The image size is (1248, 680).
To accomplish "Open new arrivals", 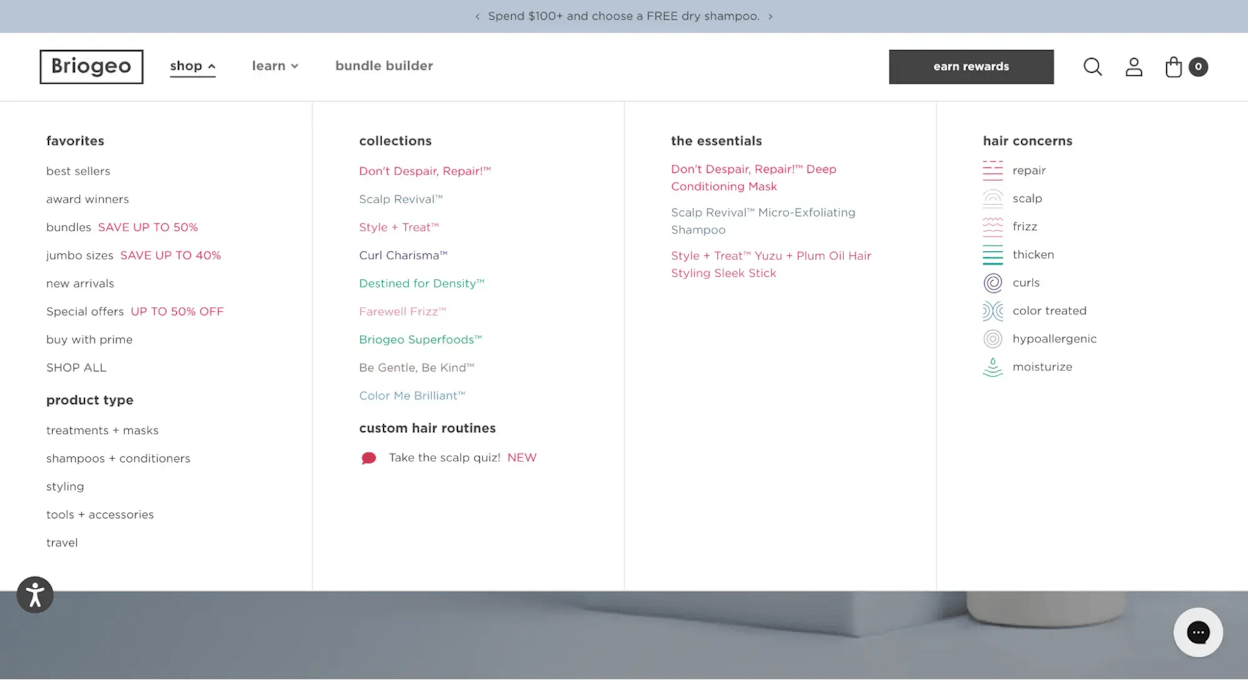I will click(80, 283).
